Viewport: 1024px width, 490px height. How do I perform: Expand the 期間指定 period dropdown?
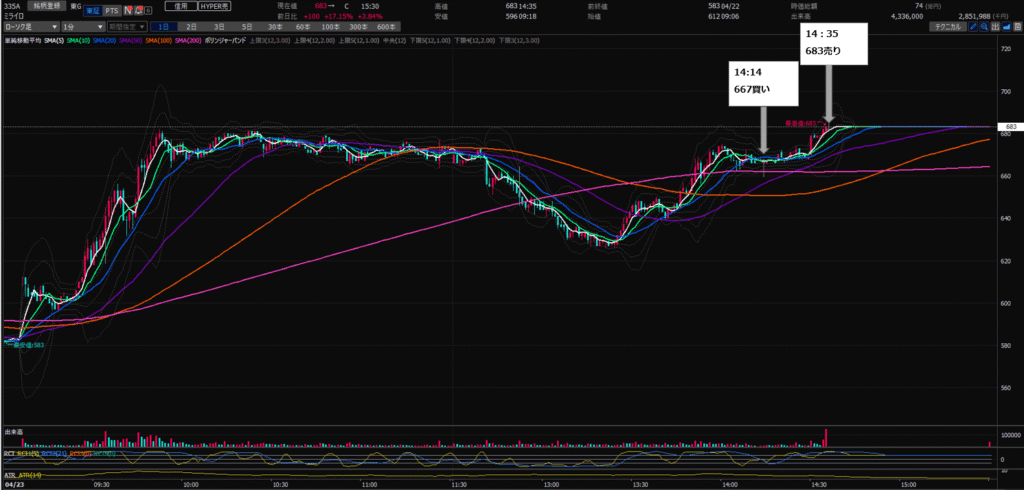click(x=126, y=27)
